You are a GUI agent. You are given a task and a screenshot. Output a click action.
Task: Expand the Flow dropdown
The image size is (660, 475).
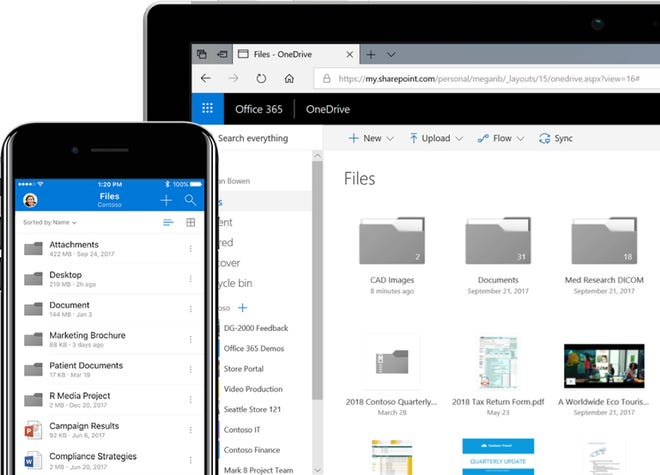click(500, 139)
